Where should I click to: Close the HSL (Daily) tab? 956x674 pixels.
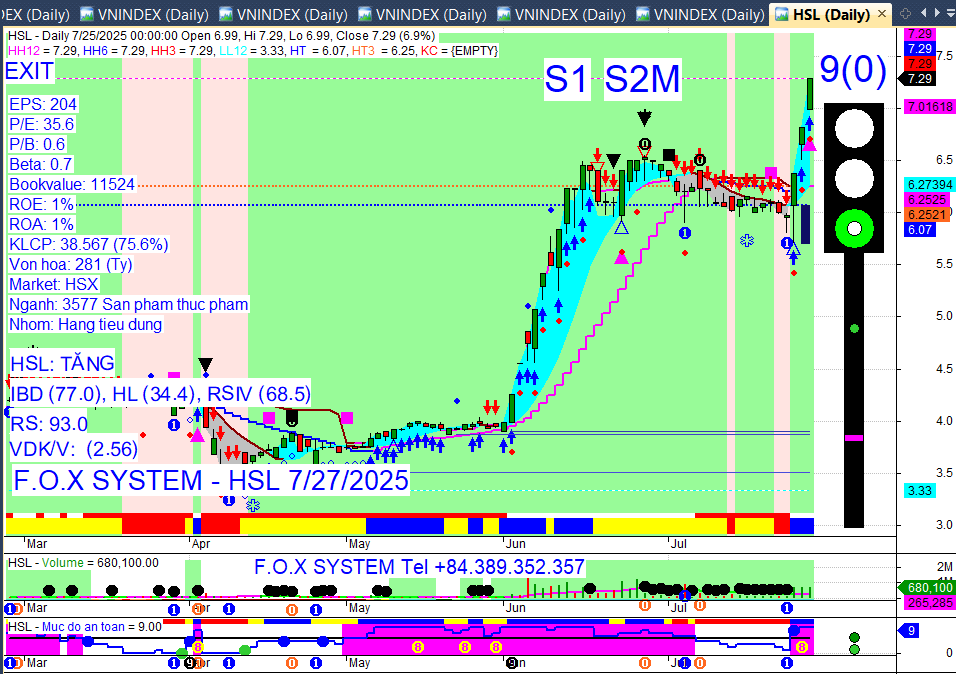pyautogui.click(x=882, y=13)
